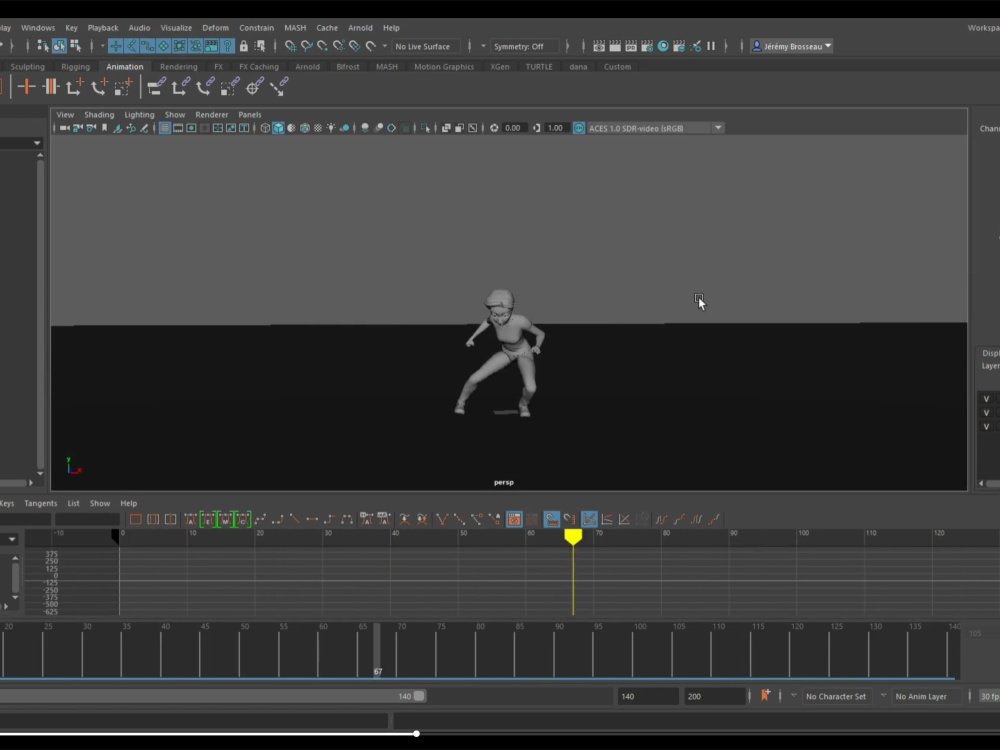The image size is (1000, 750).
Task: Switch to the TURTLE shelf tab
Action: tap(539, 66)
